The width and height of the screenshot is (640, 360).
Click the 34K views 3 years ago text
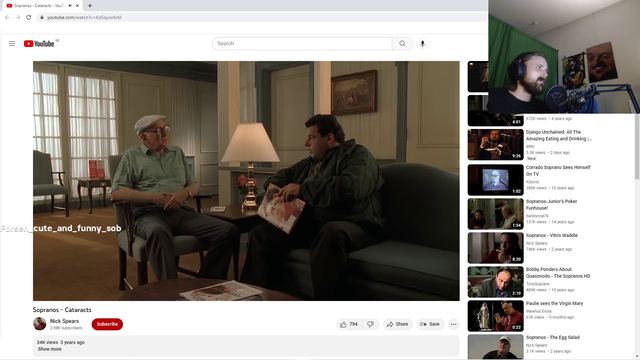[x=60, y=342]
